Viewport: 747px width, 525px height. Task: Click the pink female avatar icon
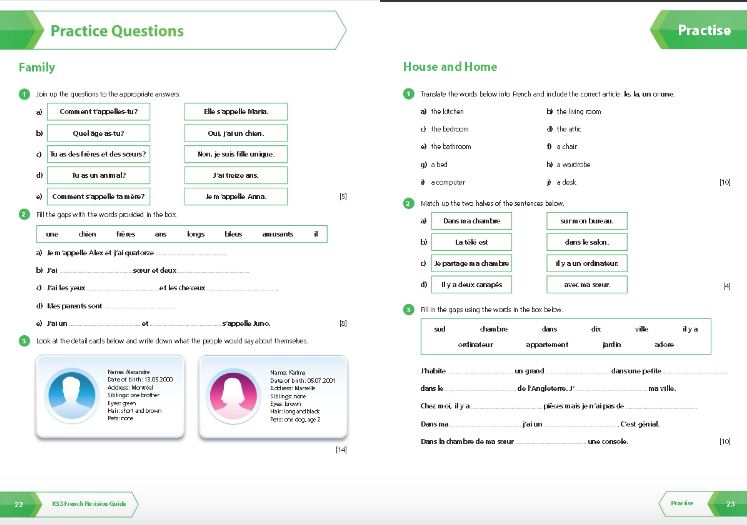tap(233, 395)
